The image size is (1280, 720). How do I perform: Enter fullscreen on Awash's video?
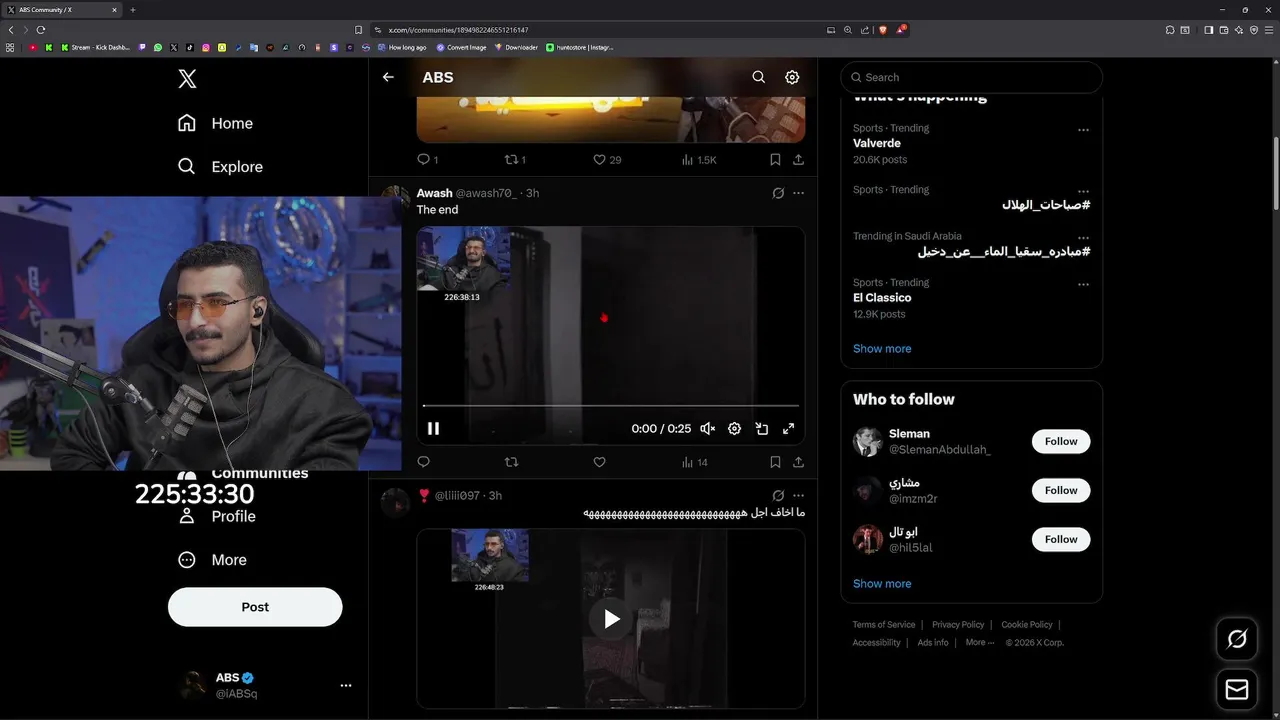click(x=788, y=428)
